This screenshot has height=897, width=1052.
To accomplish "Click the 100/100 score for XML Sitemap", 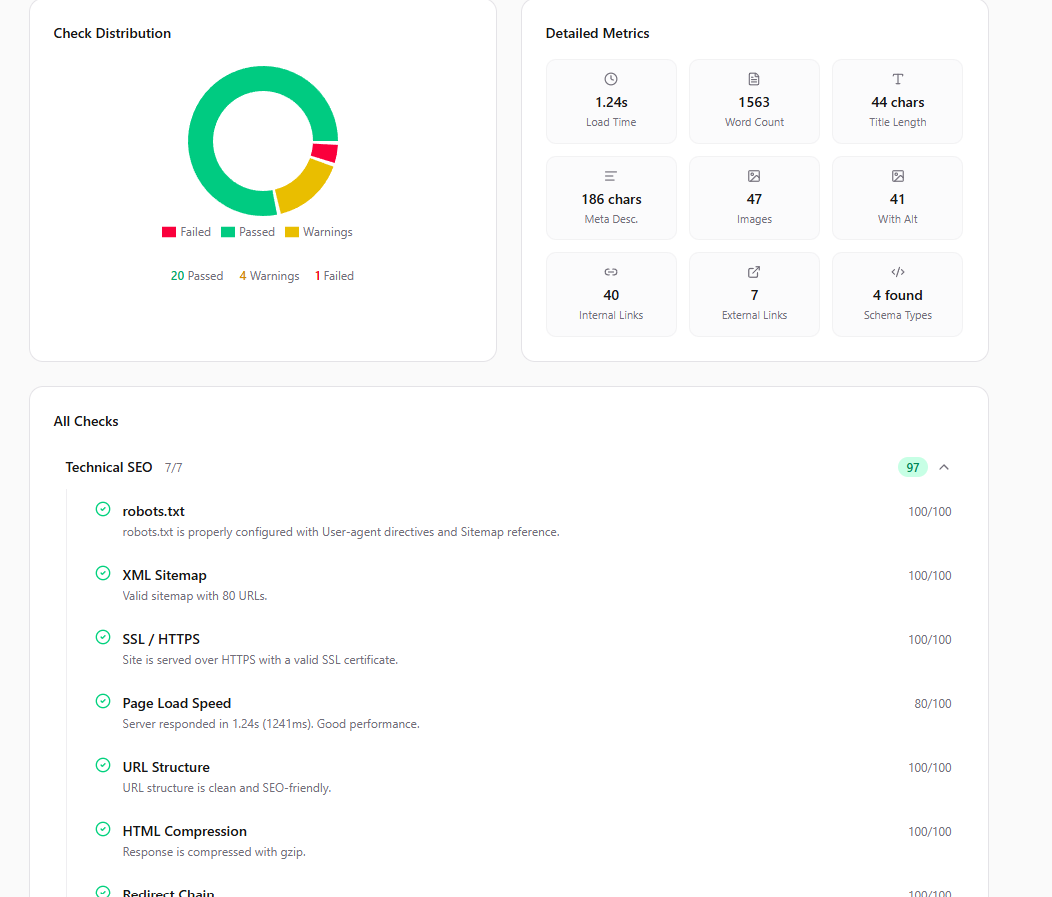I will click(x=930, y=575).
